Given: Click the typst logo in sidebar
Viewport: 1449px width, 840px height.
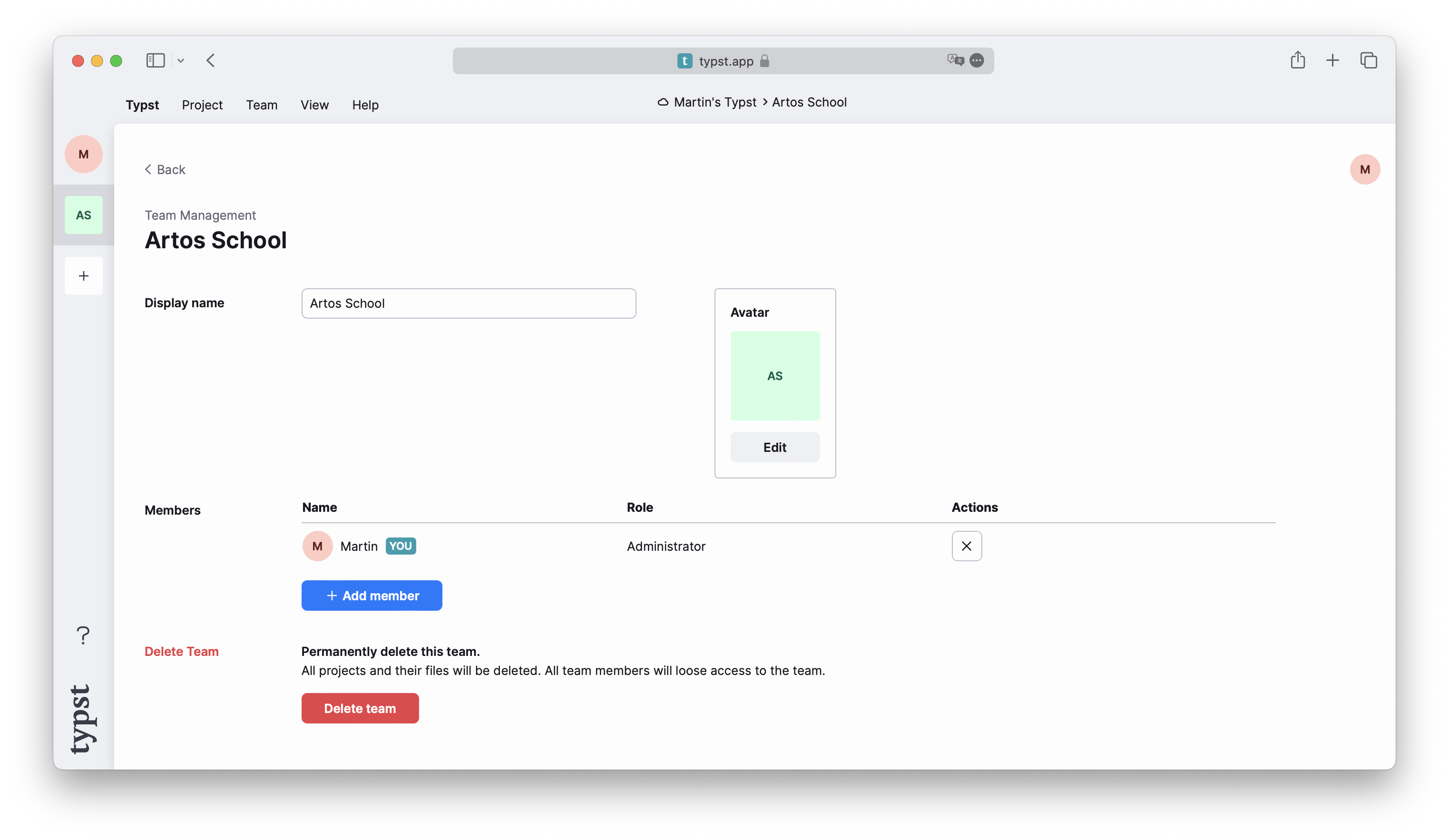Looking at the screenshot, I should [82, 719].
